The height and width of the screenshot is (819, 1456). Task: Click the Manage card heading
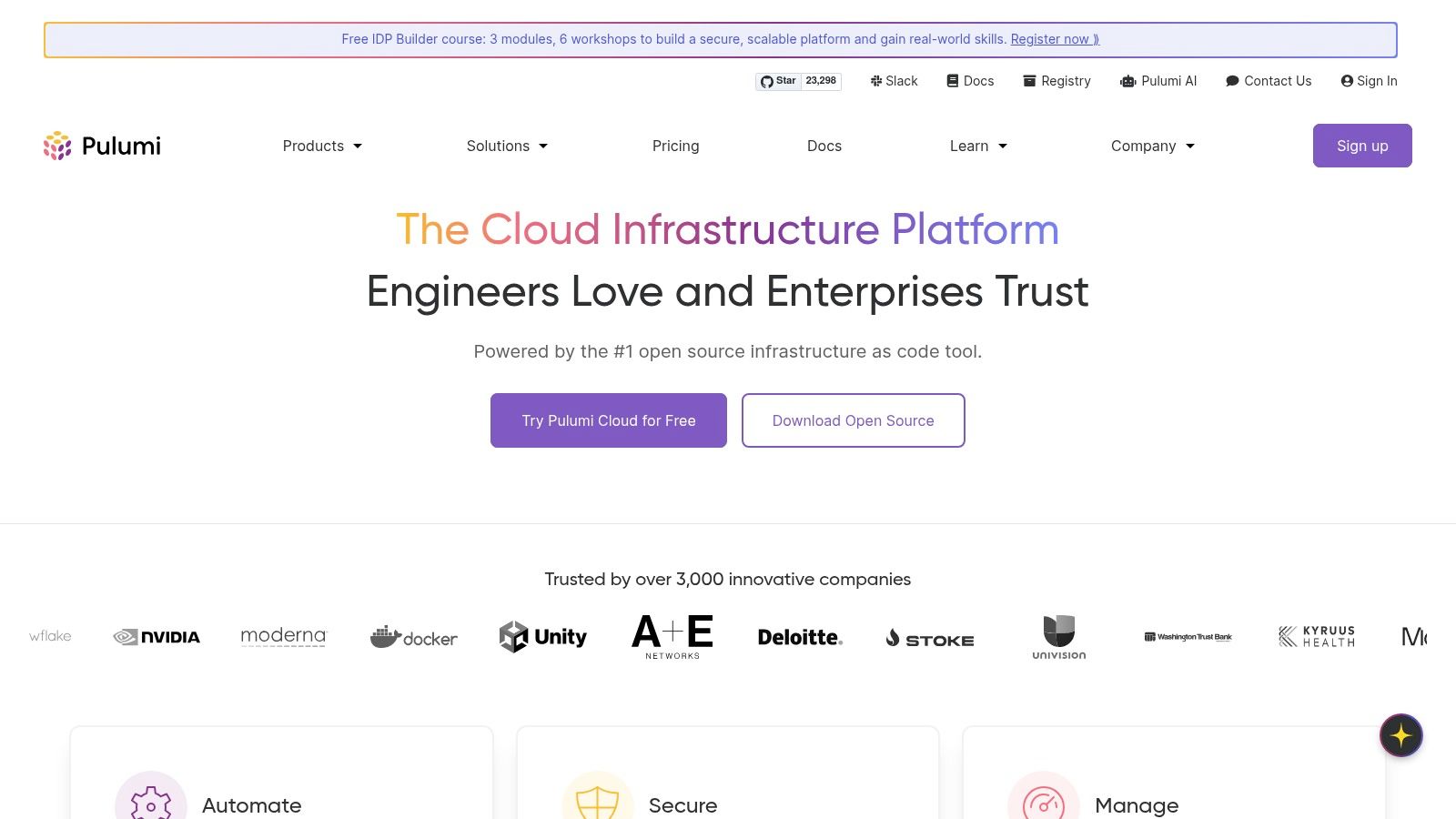tap(1137, 805)
